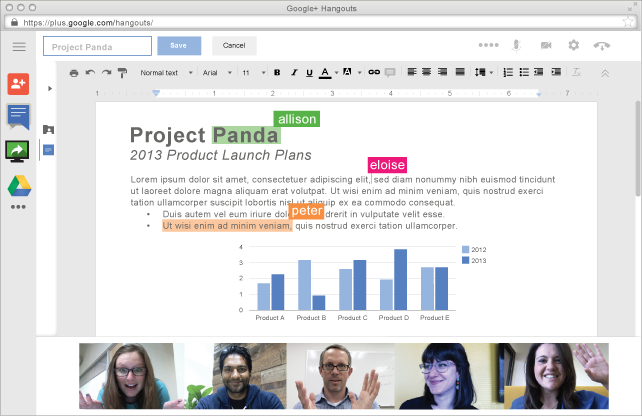The image size is (642, 416).
Task: Show more apps via sidebar ellipsis
Action: click(x=18, y=208)
